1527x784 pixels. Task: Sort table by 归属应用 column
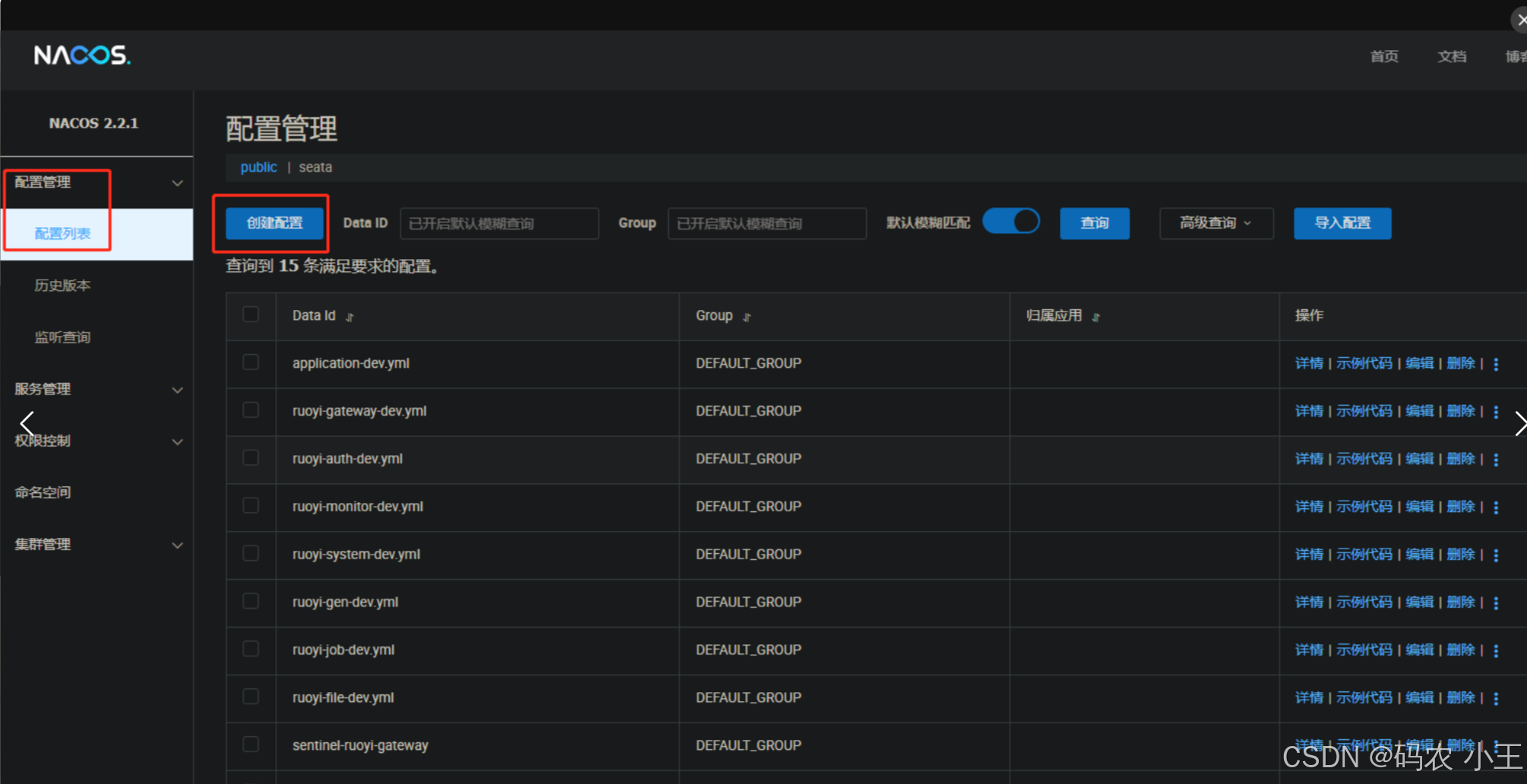1095,317
